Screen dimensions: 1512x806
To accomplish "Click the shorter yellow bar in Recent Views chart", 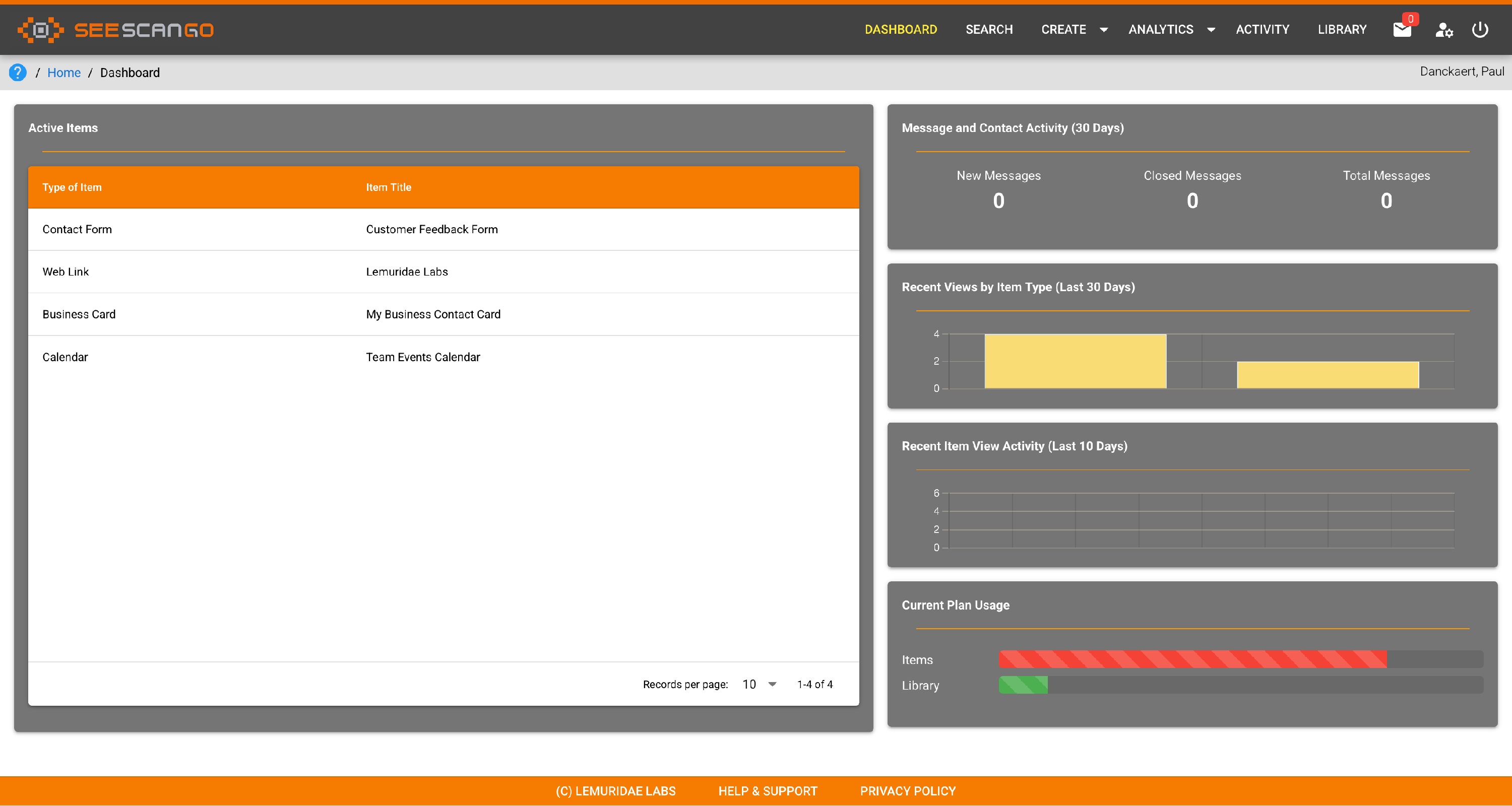I will click(1327, 374).
